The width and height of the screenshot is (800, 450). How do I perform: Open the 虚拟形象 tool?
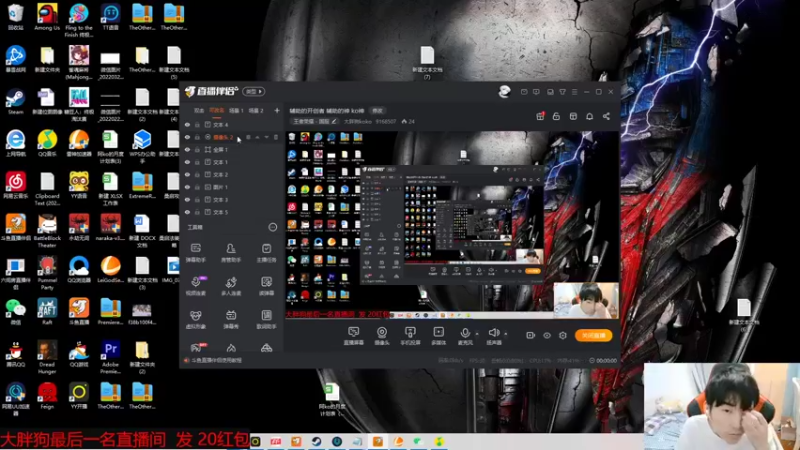195,319
